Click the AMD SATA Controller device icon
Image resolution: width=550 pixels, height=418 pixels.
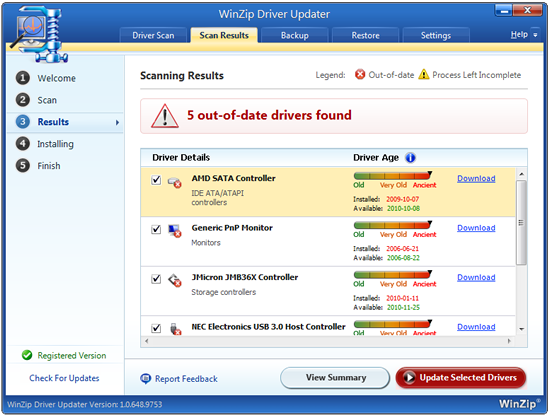(x=174, y=182)
